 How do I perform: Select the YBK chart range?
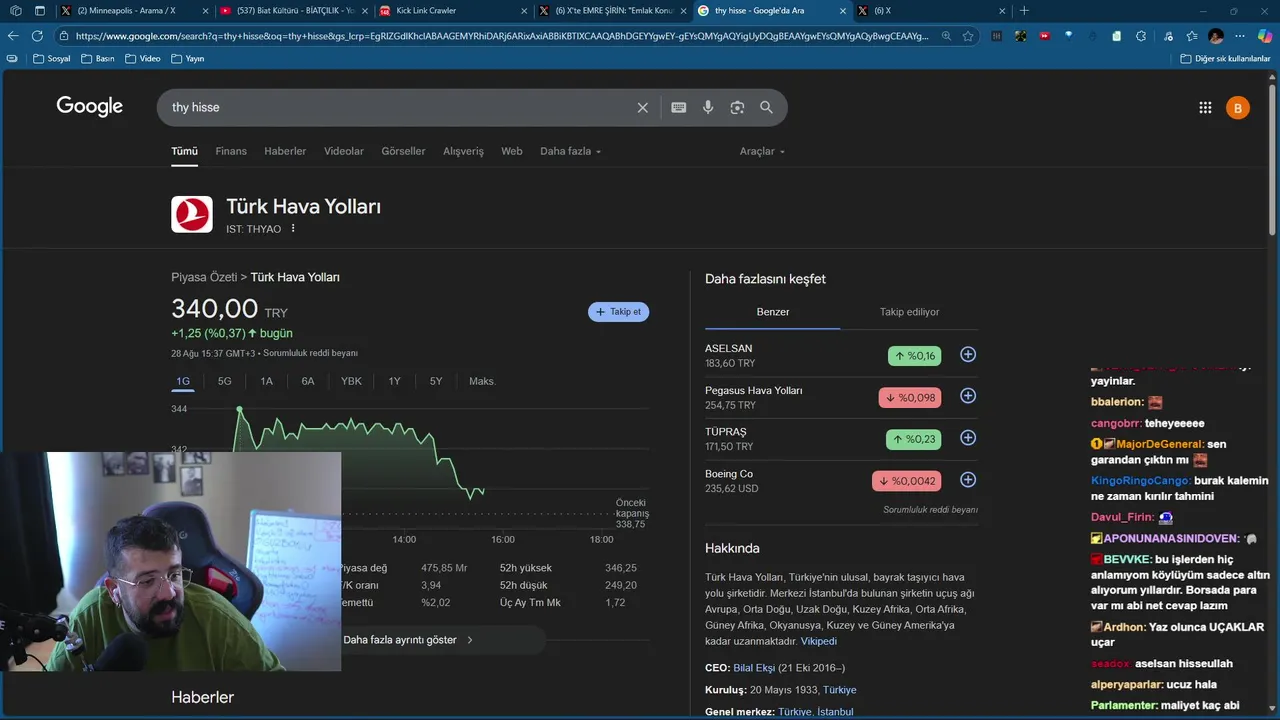351,381
